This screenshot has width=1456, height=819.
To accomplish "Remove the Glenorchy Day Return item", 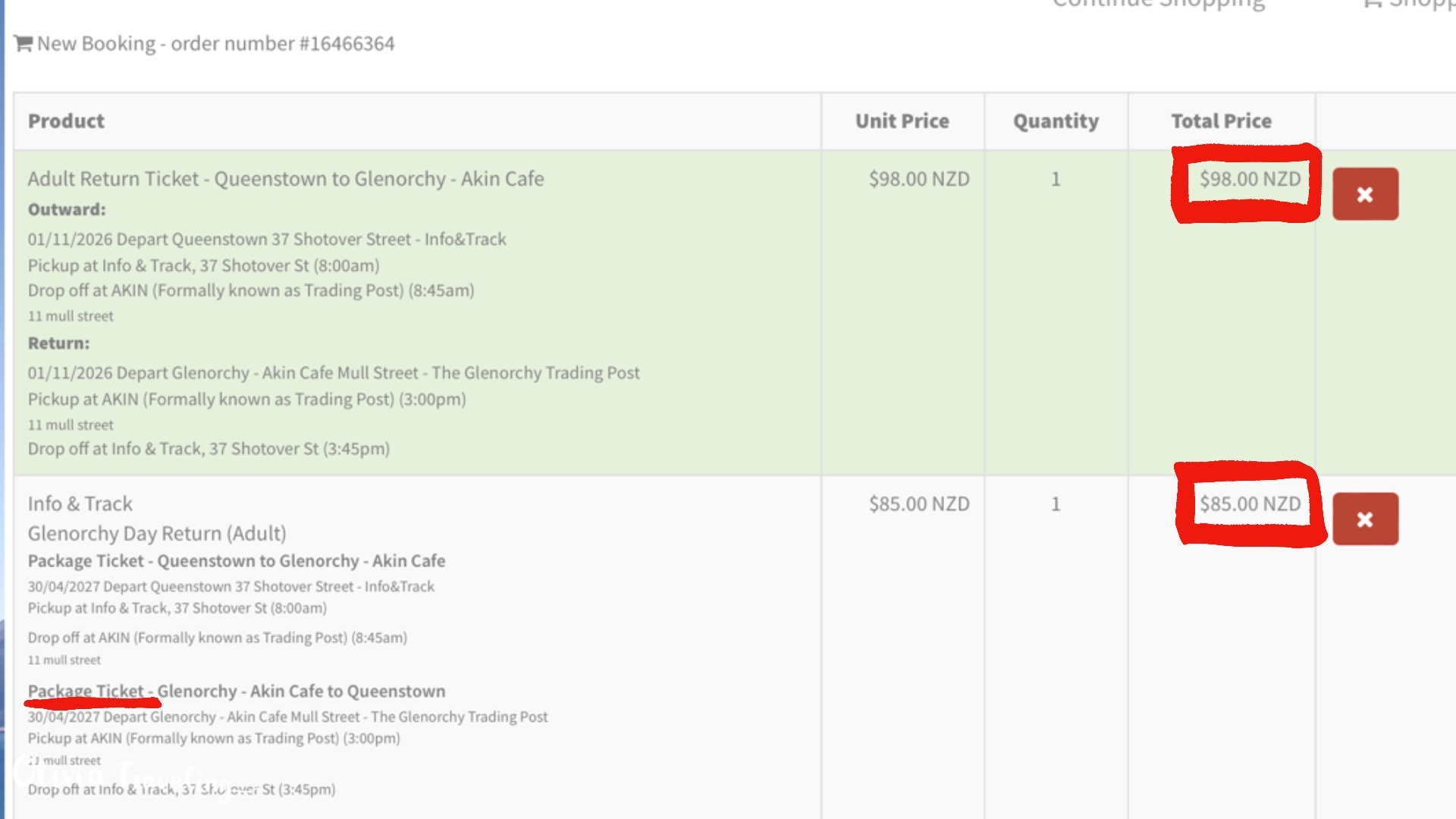I will click(1365, 519).
